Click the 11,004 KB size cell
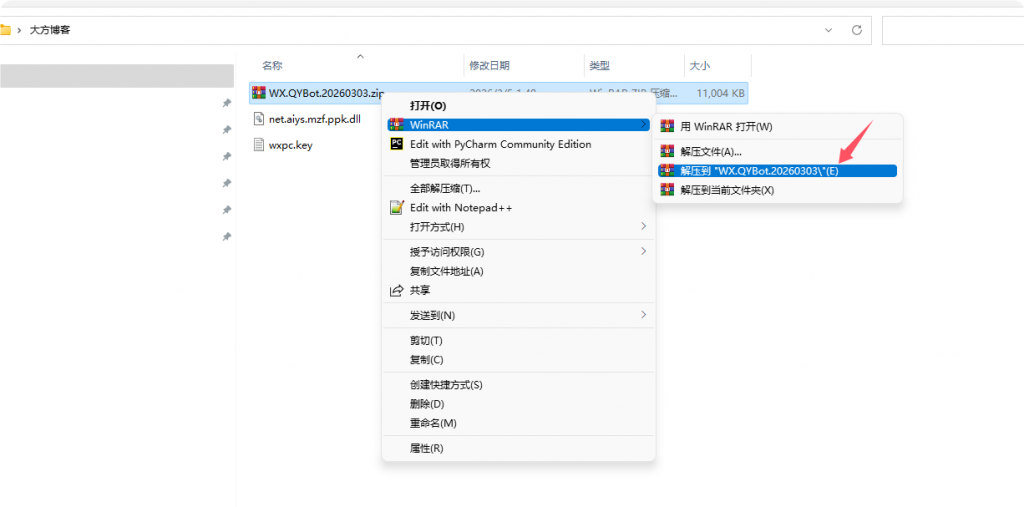 pyautogui.click(x=720, y=93)
